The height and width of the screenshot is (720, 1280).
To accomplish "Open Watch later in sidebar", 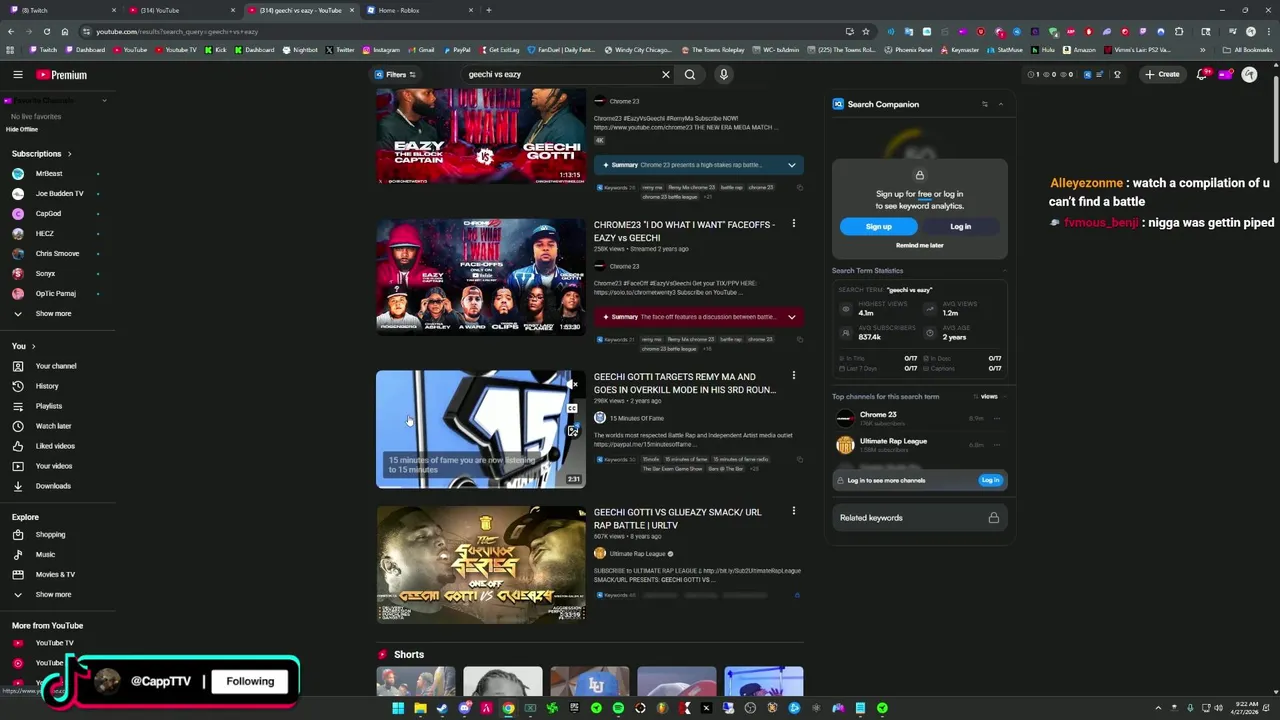I will (x=53, y=426).
